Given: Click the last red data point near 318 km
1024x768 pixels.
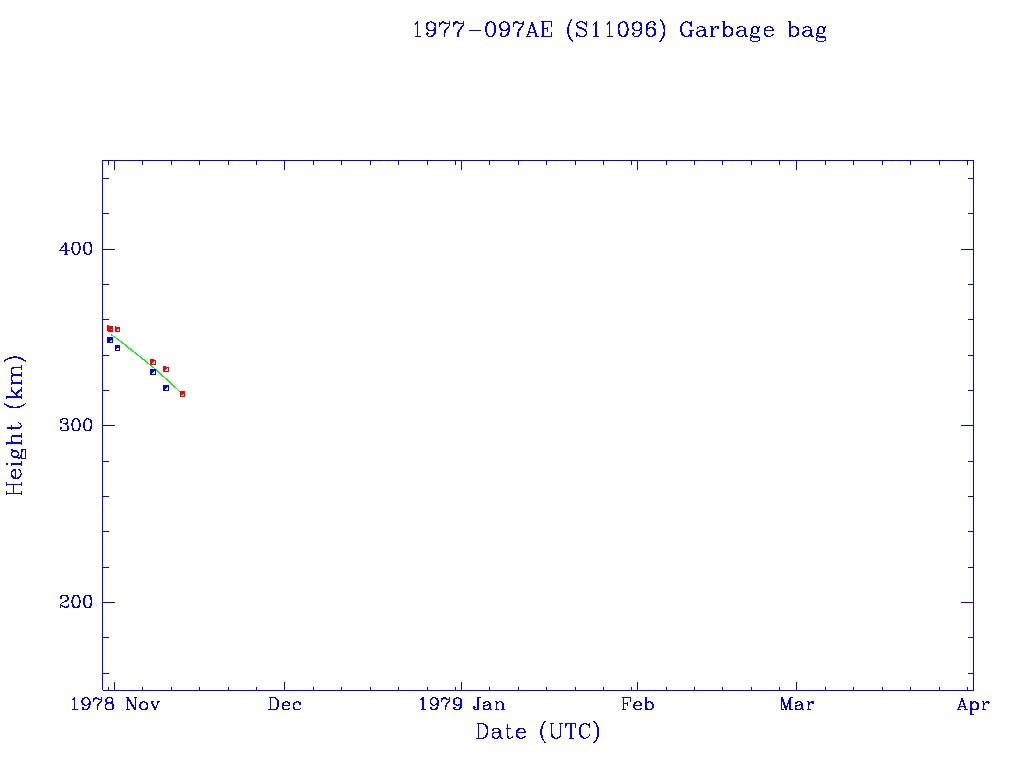Looking at the screenshot, I should click(x=182, y=394).
